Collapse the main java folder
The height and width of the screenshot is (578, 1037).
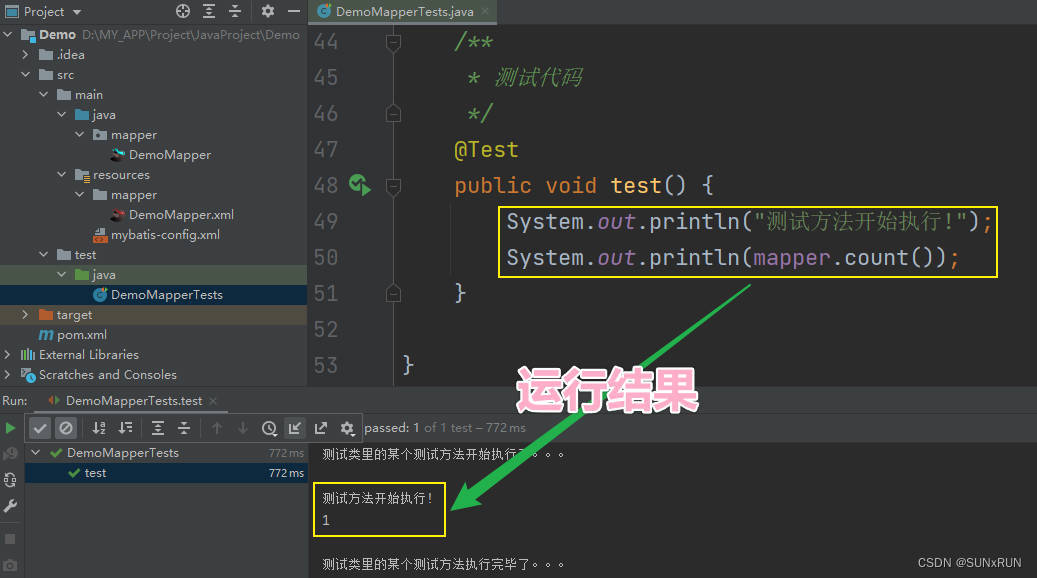[62, 114]
